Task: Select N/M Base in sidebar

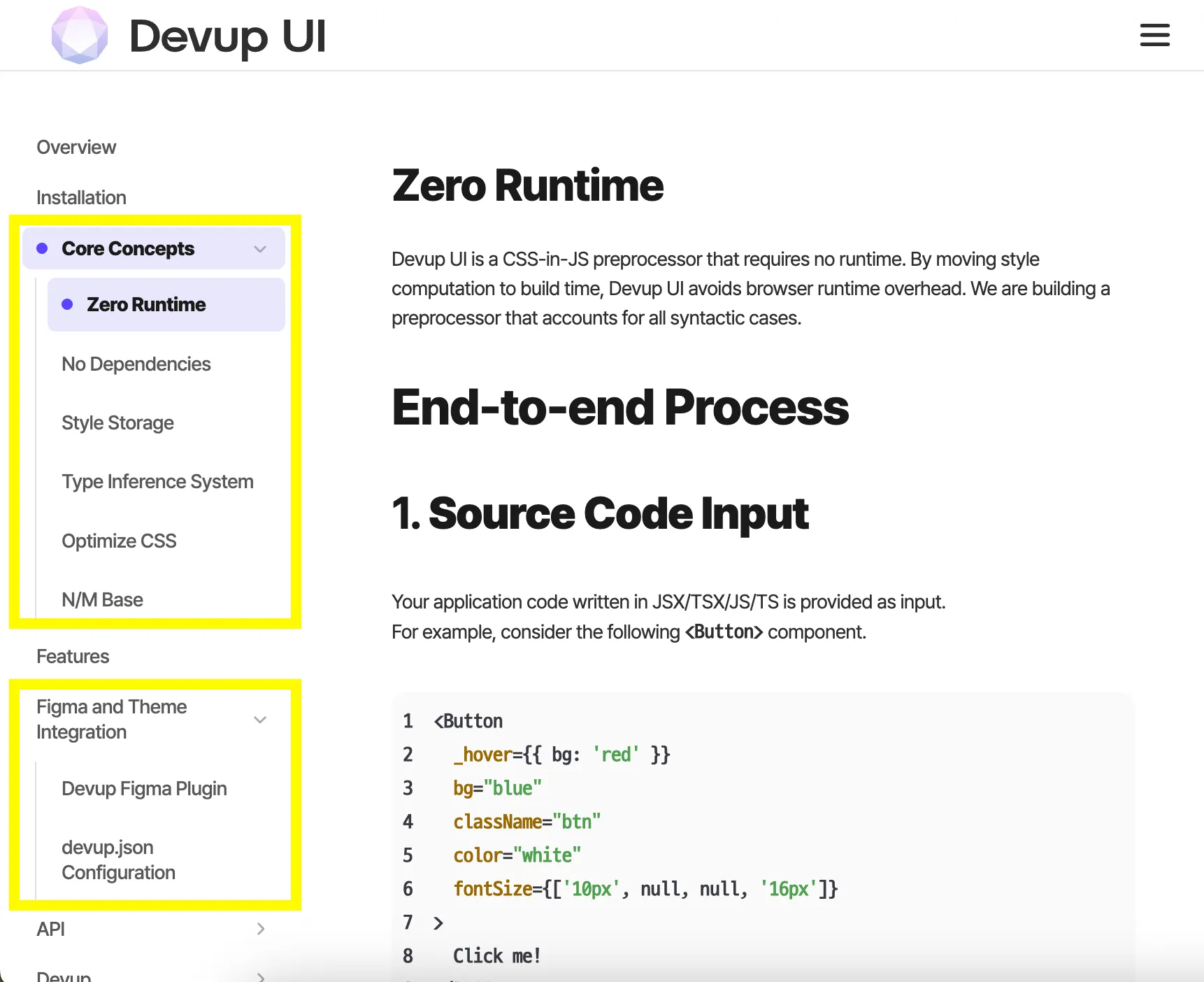Action: click(x=102, y=600)
